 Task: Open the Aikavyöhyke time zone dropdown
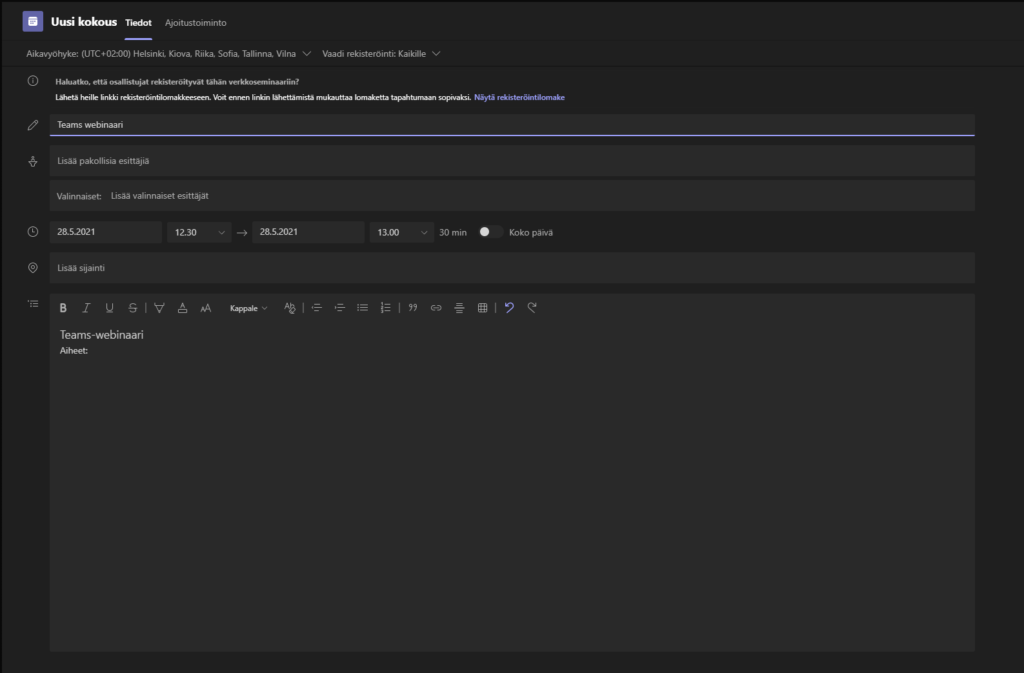point(168,54)
